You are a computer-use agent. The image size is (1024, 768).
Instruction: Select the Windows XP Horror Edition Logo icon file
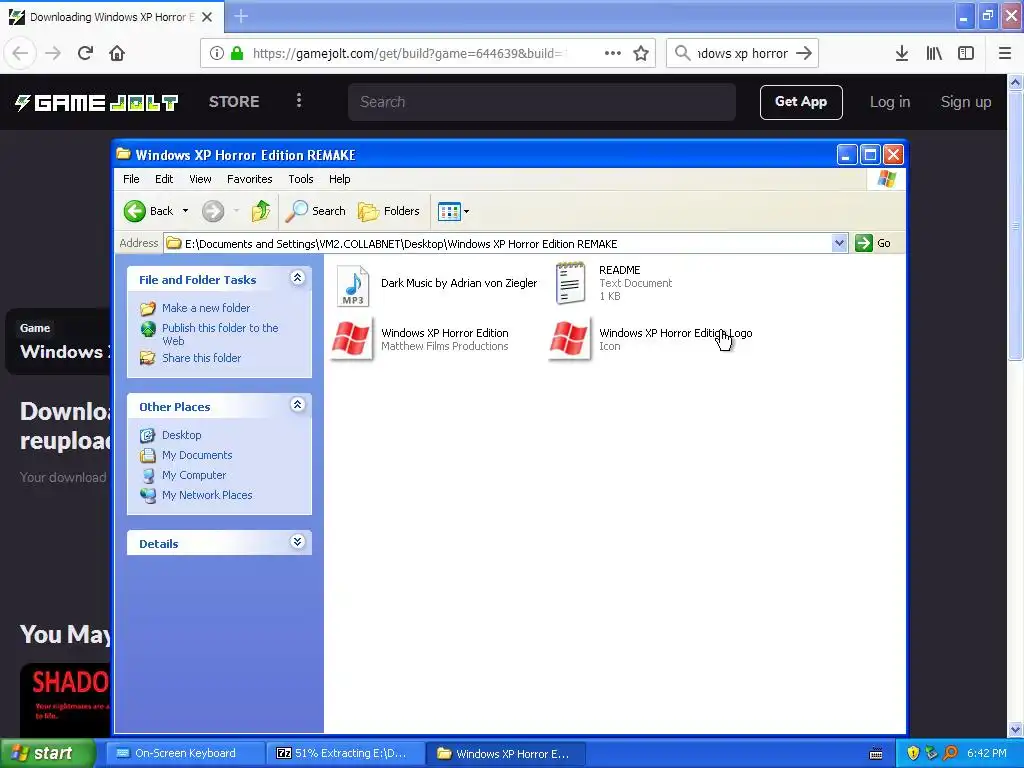569,338
